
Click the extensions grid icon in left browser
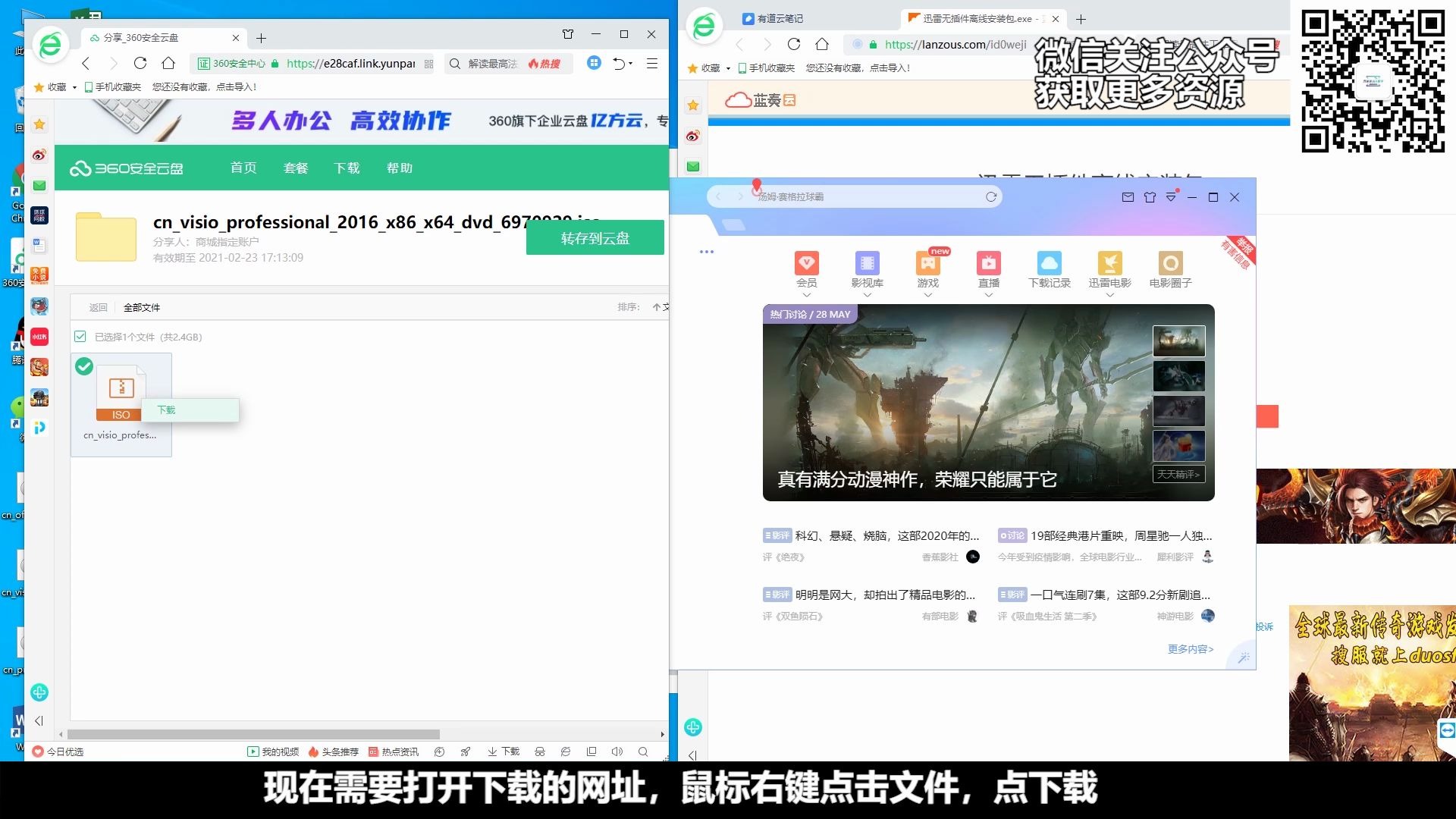click(x=595, y=63)
